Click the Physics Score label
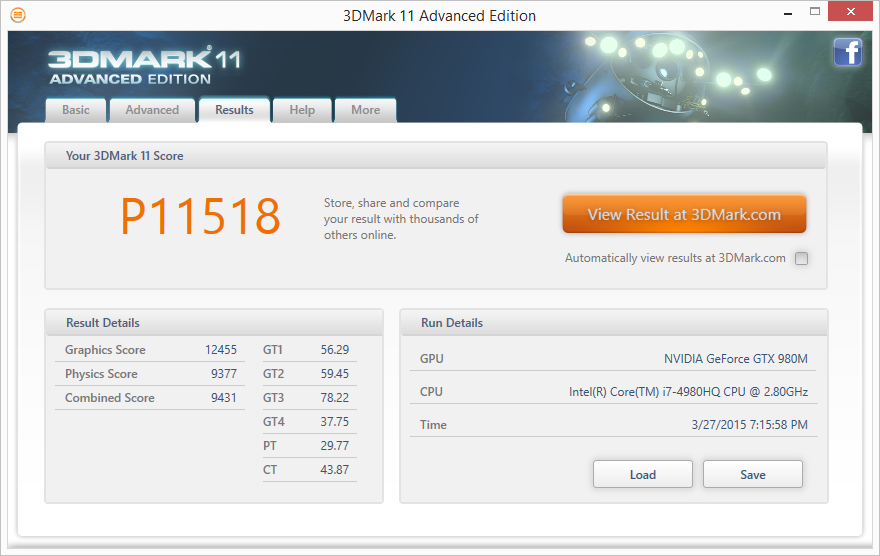This screenshot has width=880, height=556. [101, 374]
